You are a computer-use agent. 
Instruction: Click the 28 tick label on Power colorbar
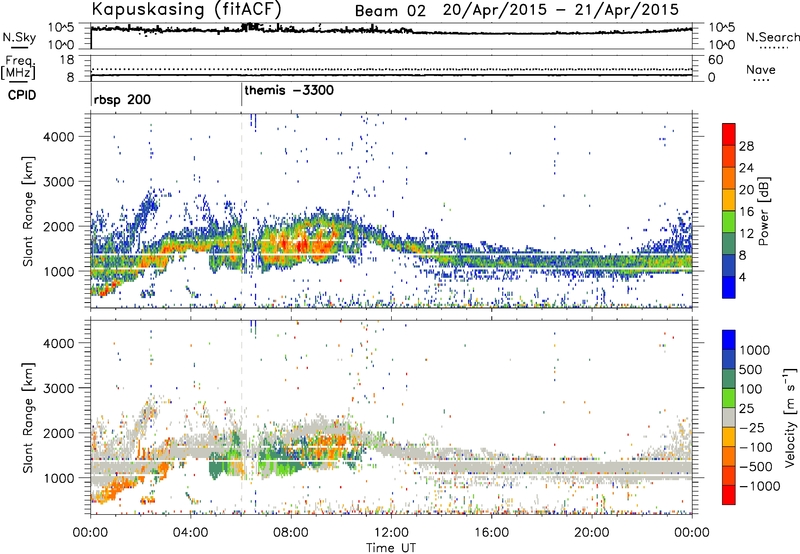[746, 146]
